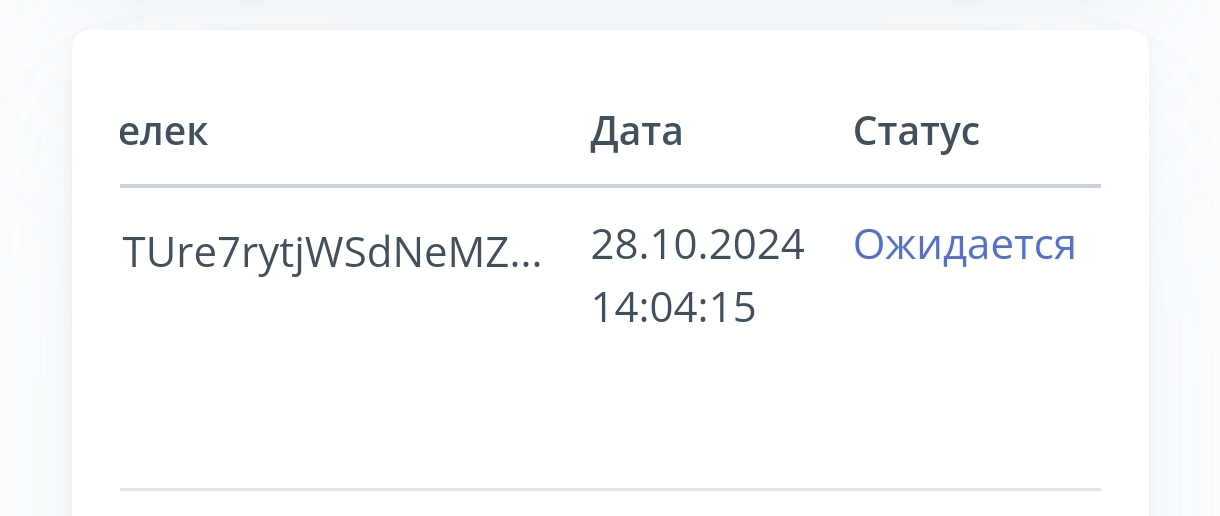Click the divider line under column headers

coord(610,186)
